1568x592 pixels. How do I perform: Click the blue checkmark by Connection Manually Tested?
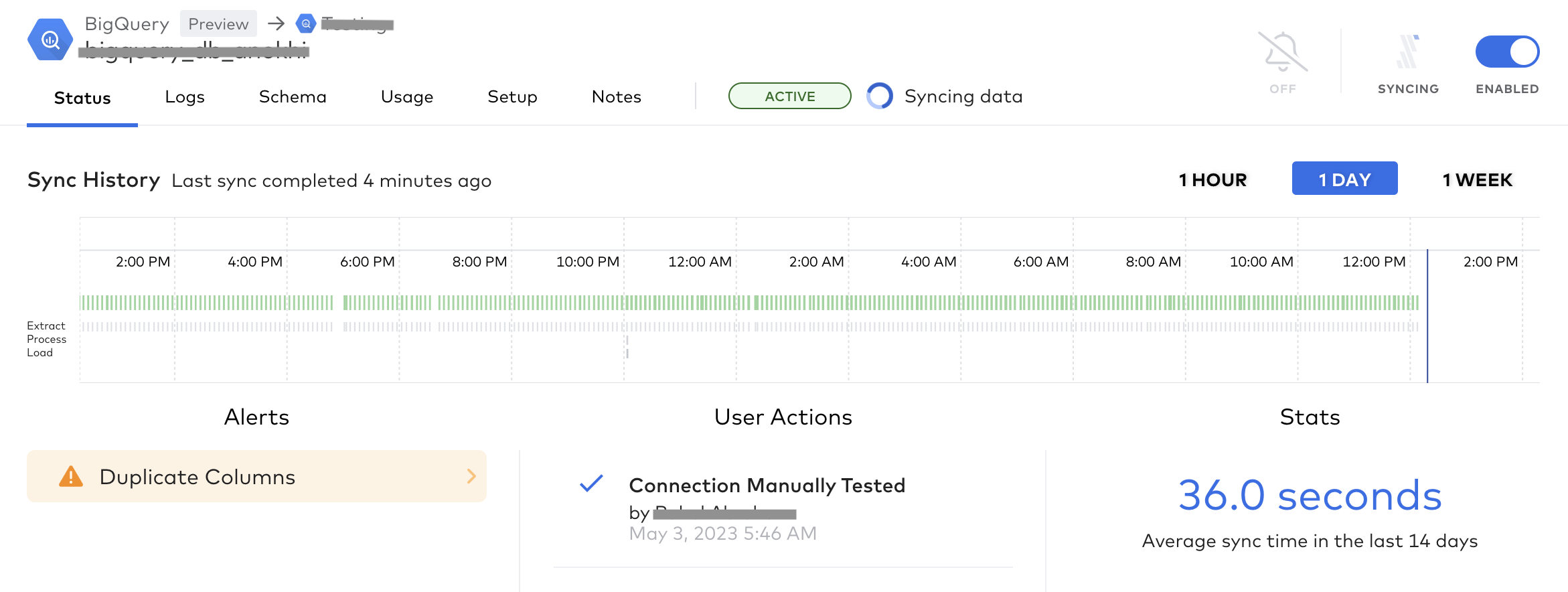click(x=591, y=483)
